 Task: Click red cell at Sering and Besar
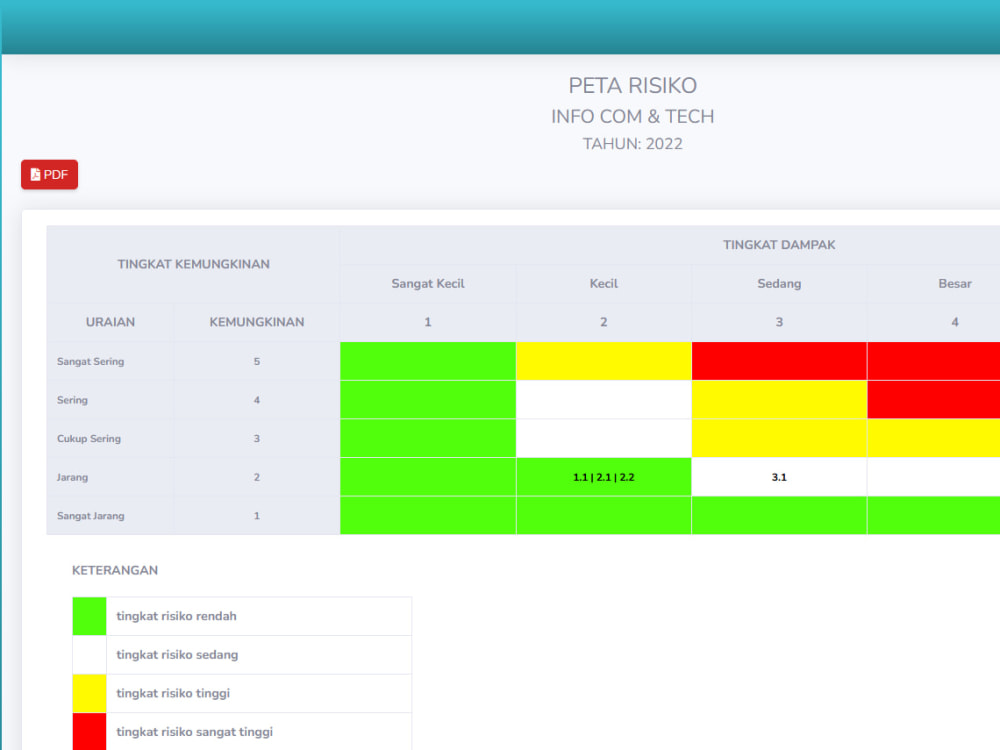pos(934,400)
